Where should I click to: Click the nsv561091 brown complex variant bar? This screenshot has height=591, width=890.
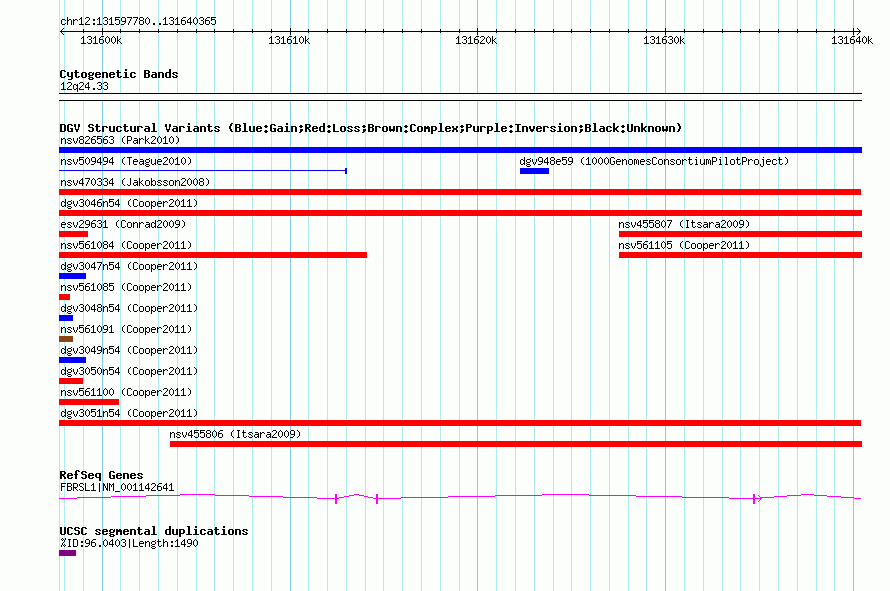coord(66,339)
